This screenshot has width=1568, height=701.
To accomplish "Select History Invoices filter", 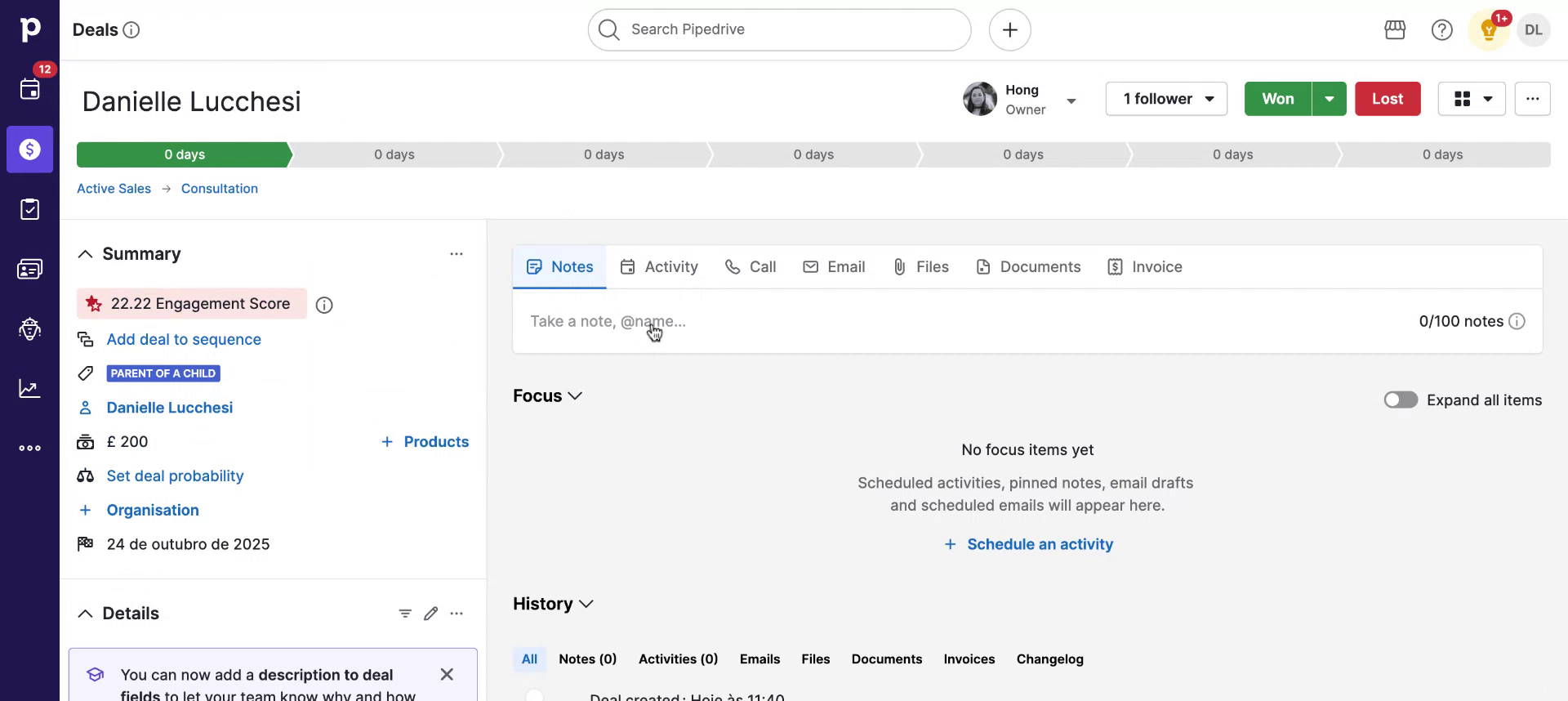I will click(969, 659).
